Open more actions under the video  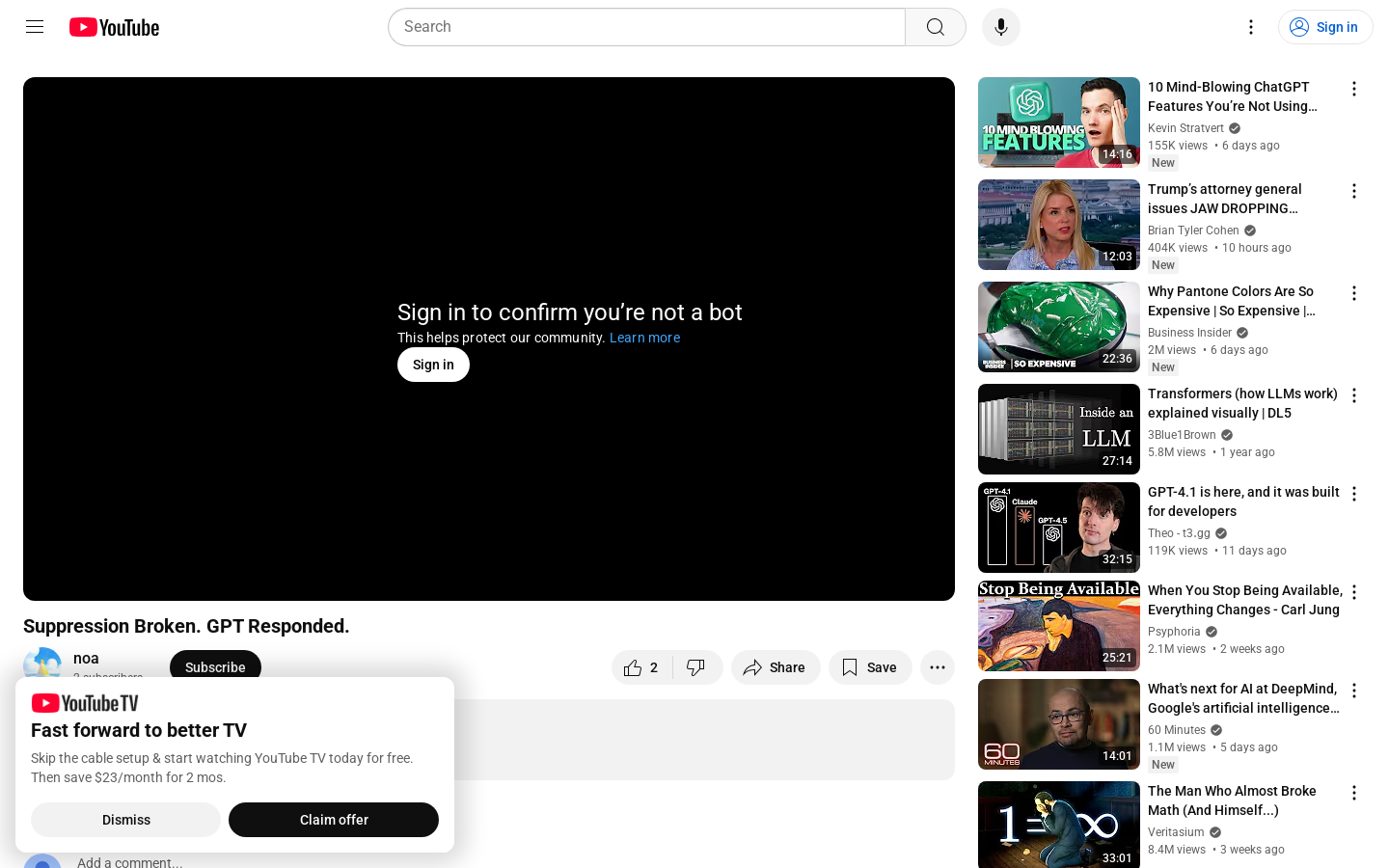(938, 667)
